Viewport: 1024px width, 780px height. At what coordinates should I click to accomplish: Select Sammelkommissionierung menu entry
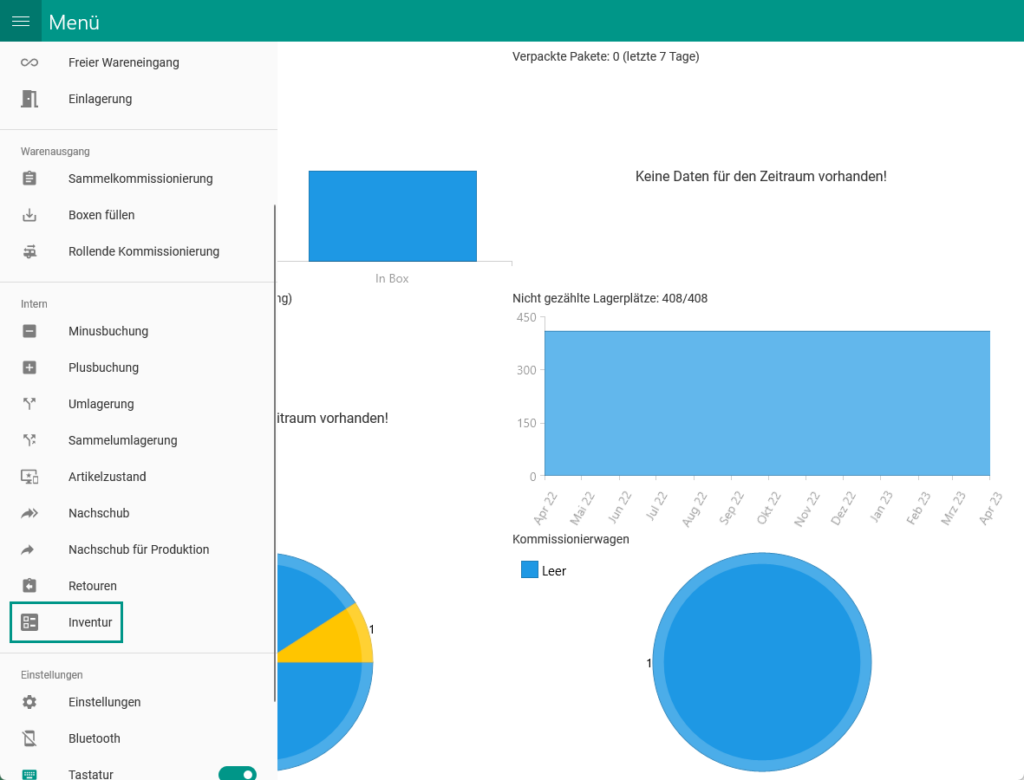coord(140,179)
